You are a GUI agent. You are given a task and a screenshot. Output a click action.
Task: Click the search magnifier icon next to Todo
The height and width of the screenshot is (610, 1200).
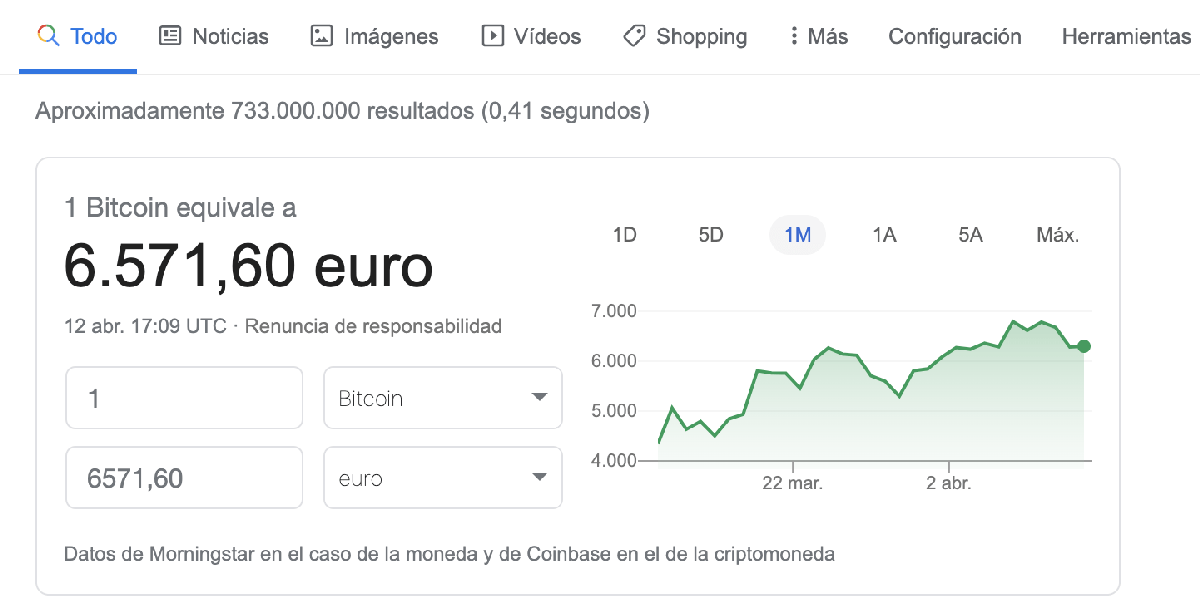point(47,35)
